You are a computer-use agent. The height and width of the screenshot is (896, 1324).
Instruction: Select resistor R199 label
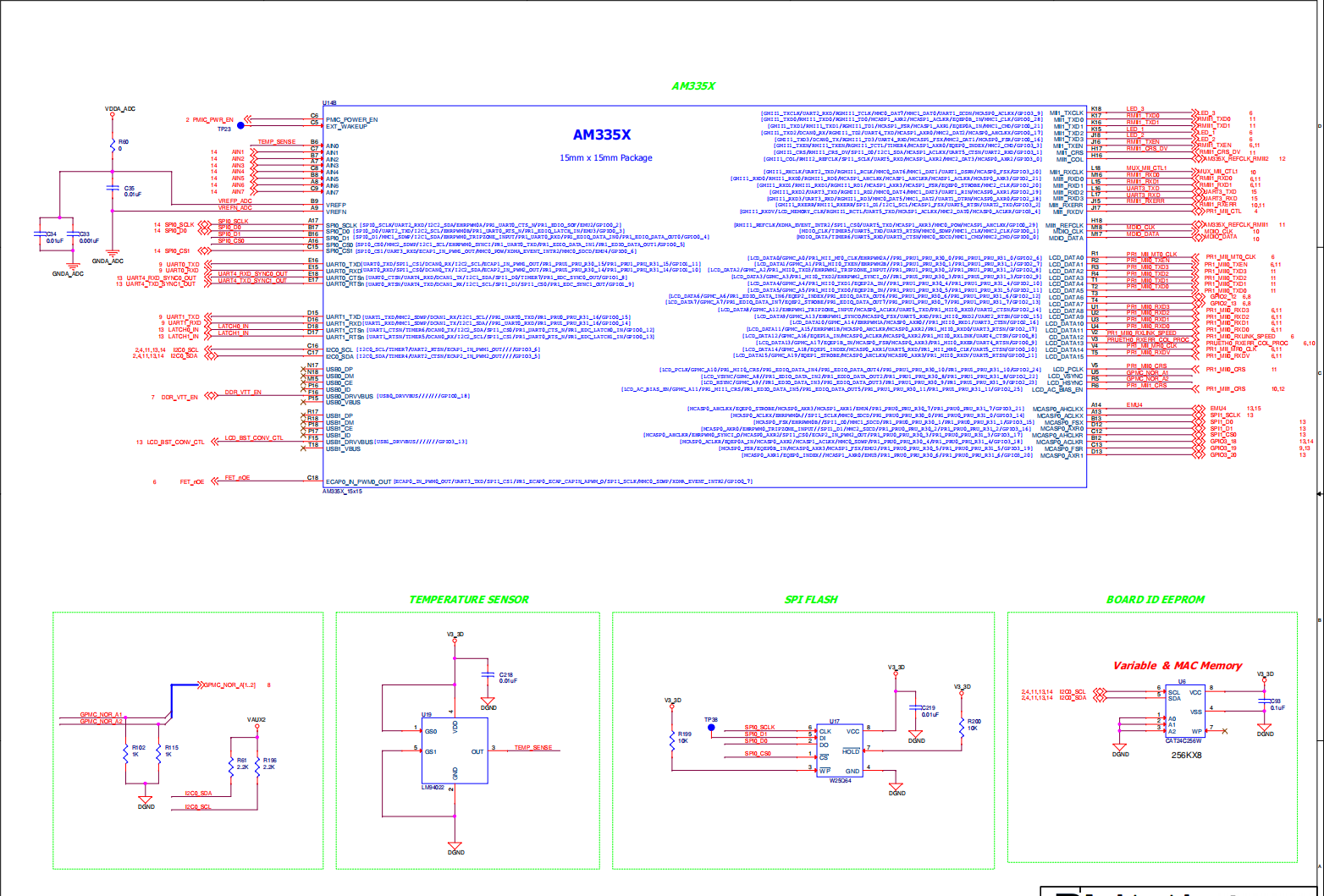pyautogui.click(x=685, y=734)
